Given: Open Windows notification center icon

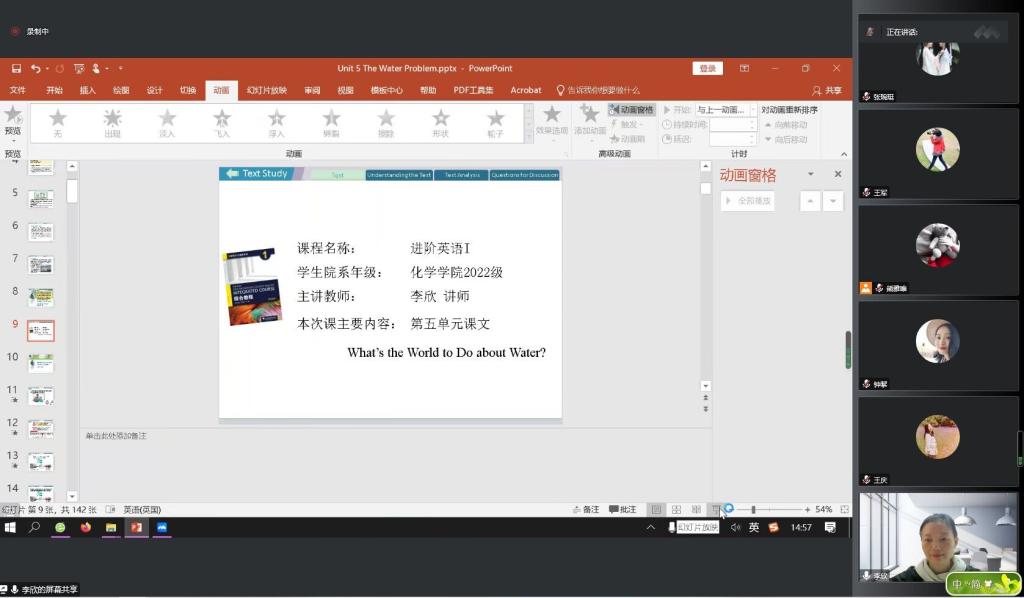Looking at the screenshot, I should [830, 527].
